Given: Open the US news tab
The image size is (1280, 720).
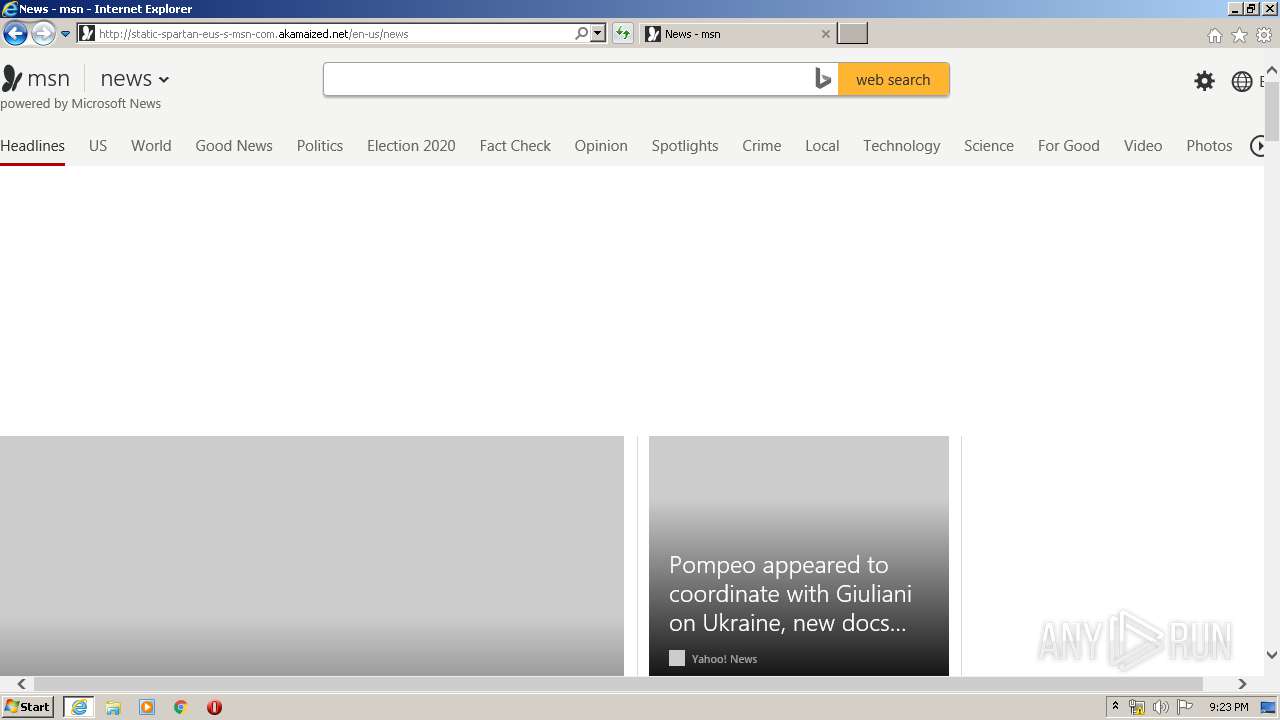Looking at the screenshot, I should point(98,146).
